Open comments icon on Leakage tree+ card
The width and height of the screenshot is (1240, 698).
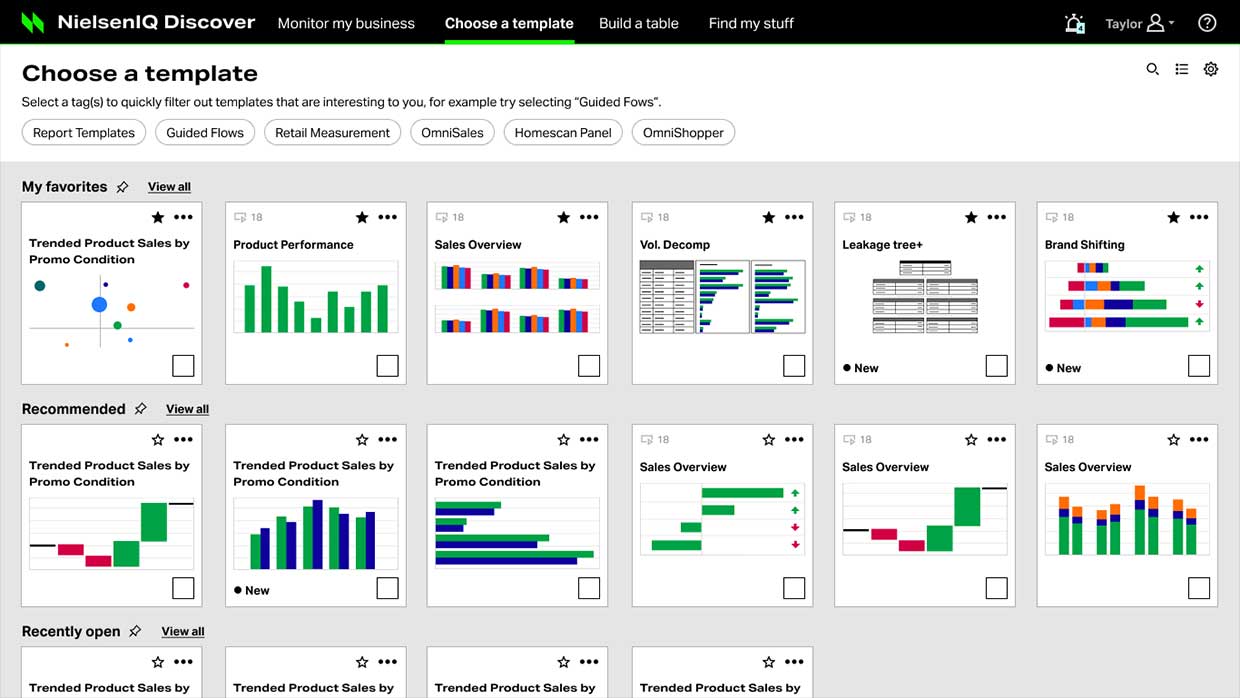pos(849,217)
